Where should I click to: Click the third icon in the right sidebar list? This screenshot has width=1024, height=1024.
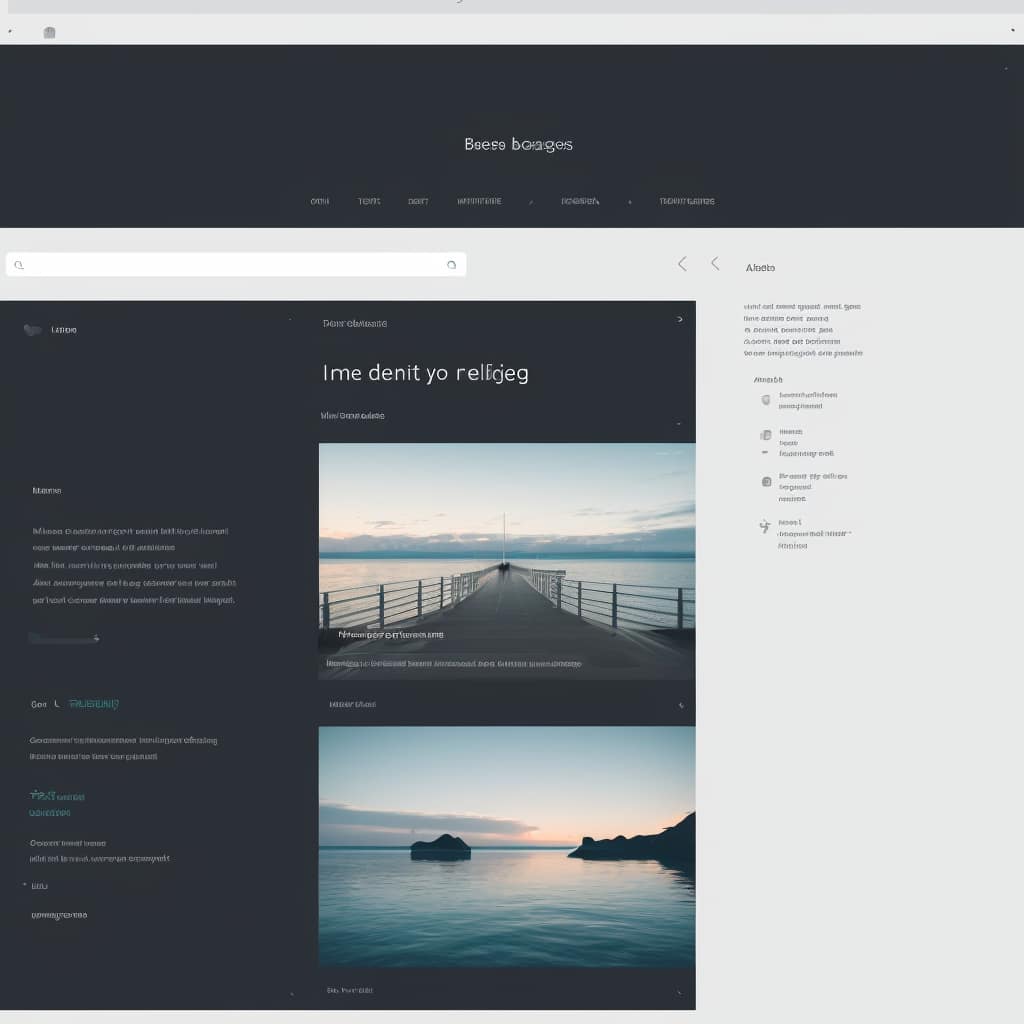[766, 481]
